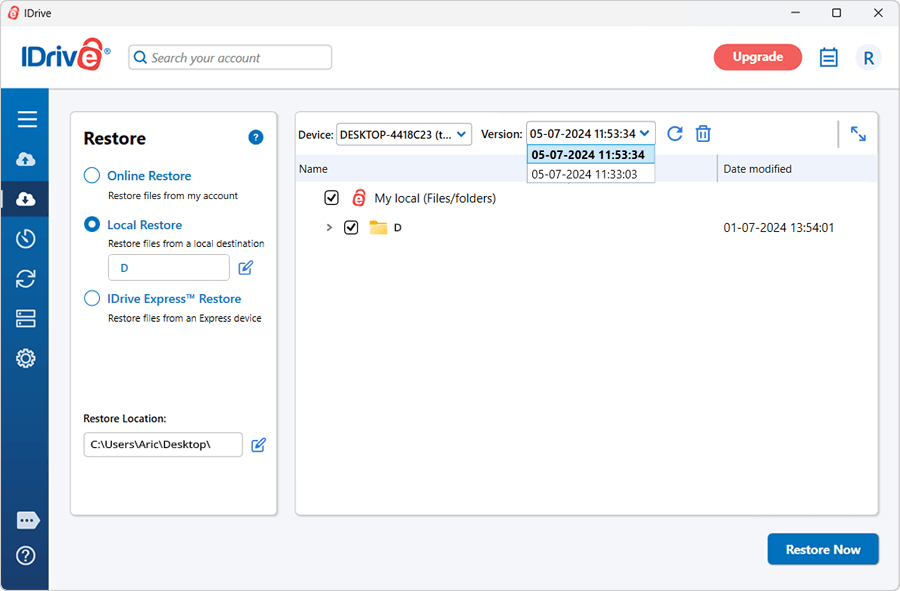Click the Restore Now button
Image resolution: width=900 pixels, height=591 pixels.
click(x=823, y=549)
